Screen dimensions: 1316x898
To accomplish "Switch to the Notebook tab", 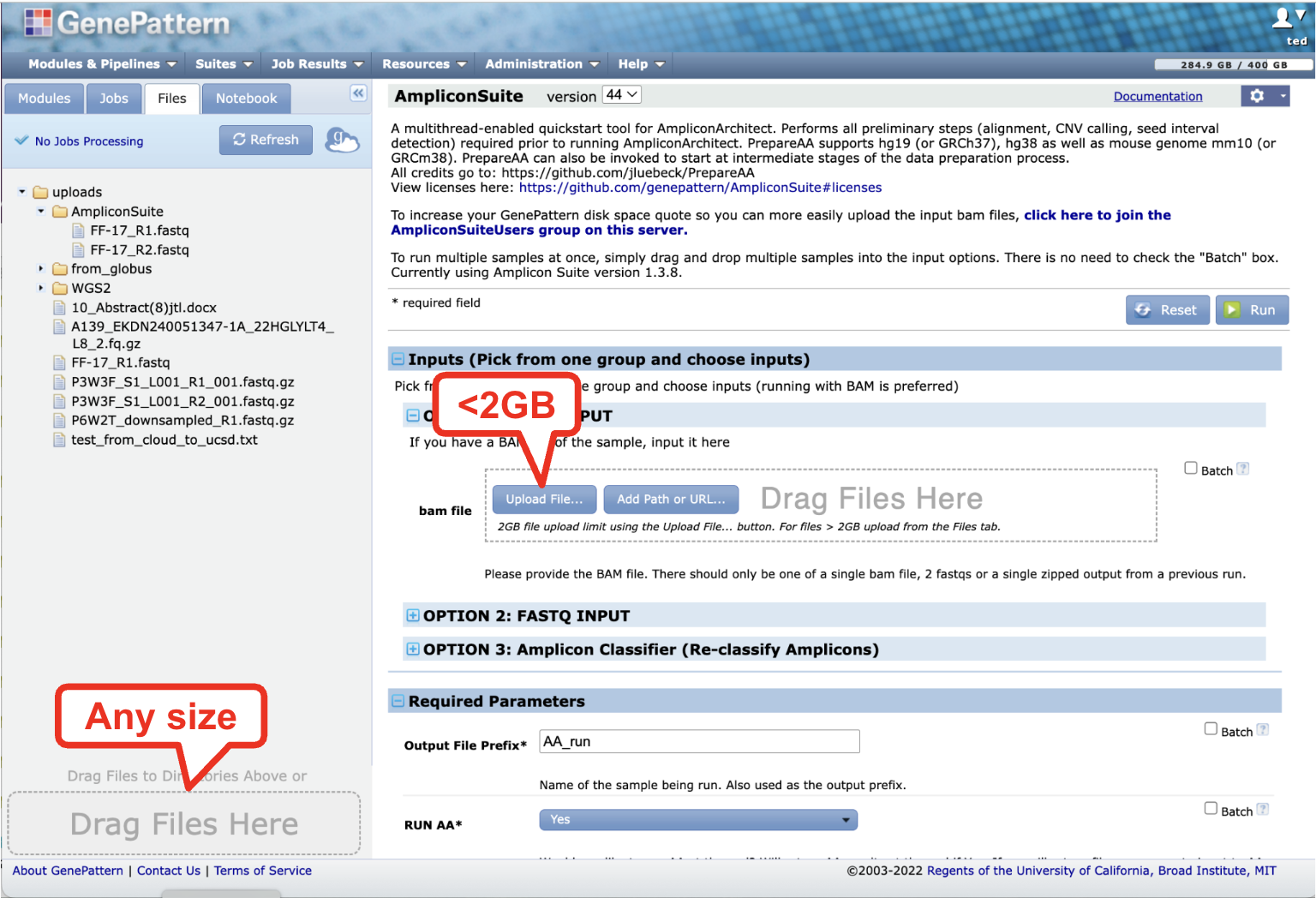I will pyautogui.click(x=247, y=99).
